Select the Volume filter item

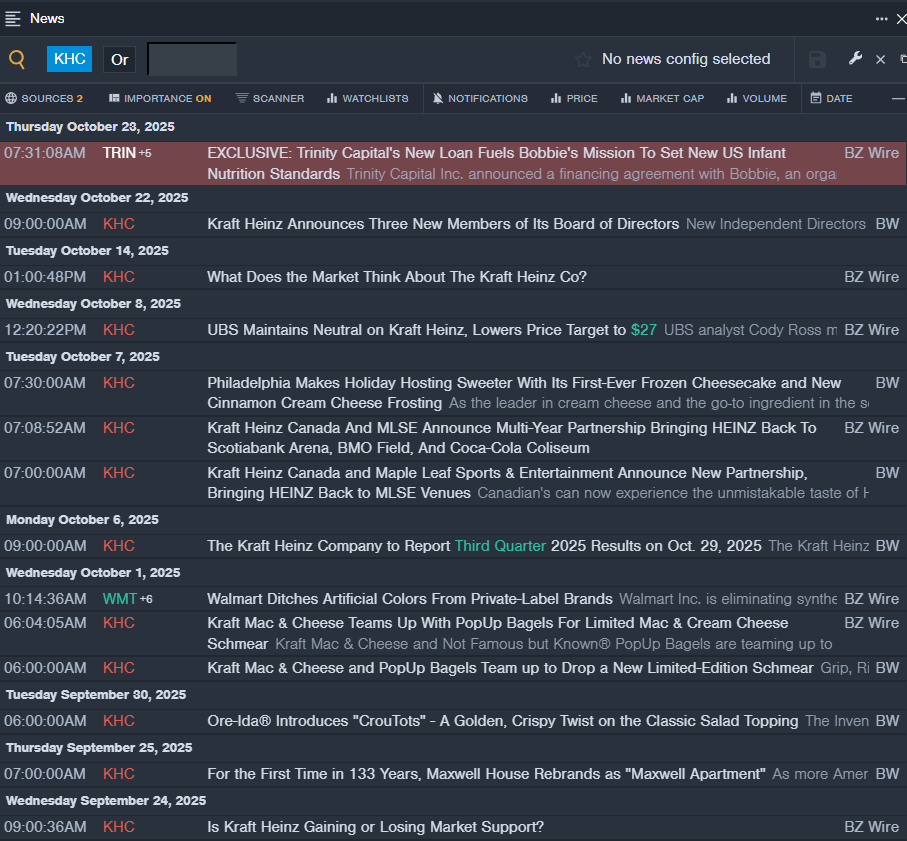(x=757, y=98)
